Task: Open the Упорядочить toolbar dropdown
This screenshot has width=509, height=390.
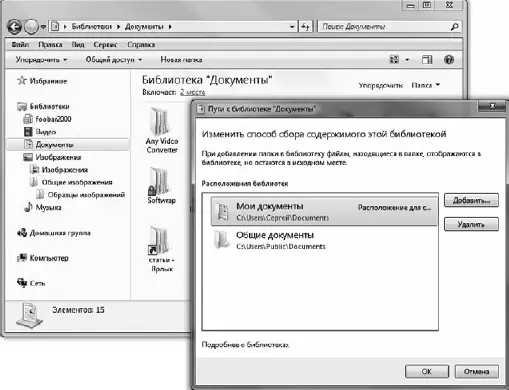Action: coord(41,60)
